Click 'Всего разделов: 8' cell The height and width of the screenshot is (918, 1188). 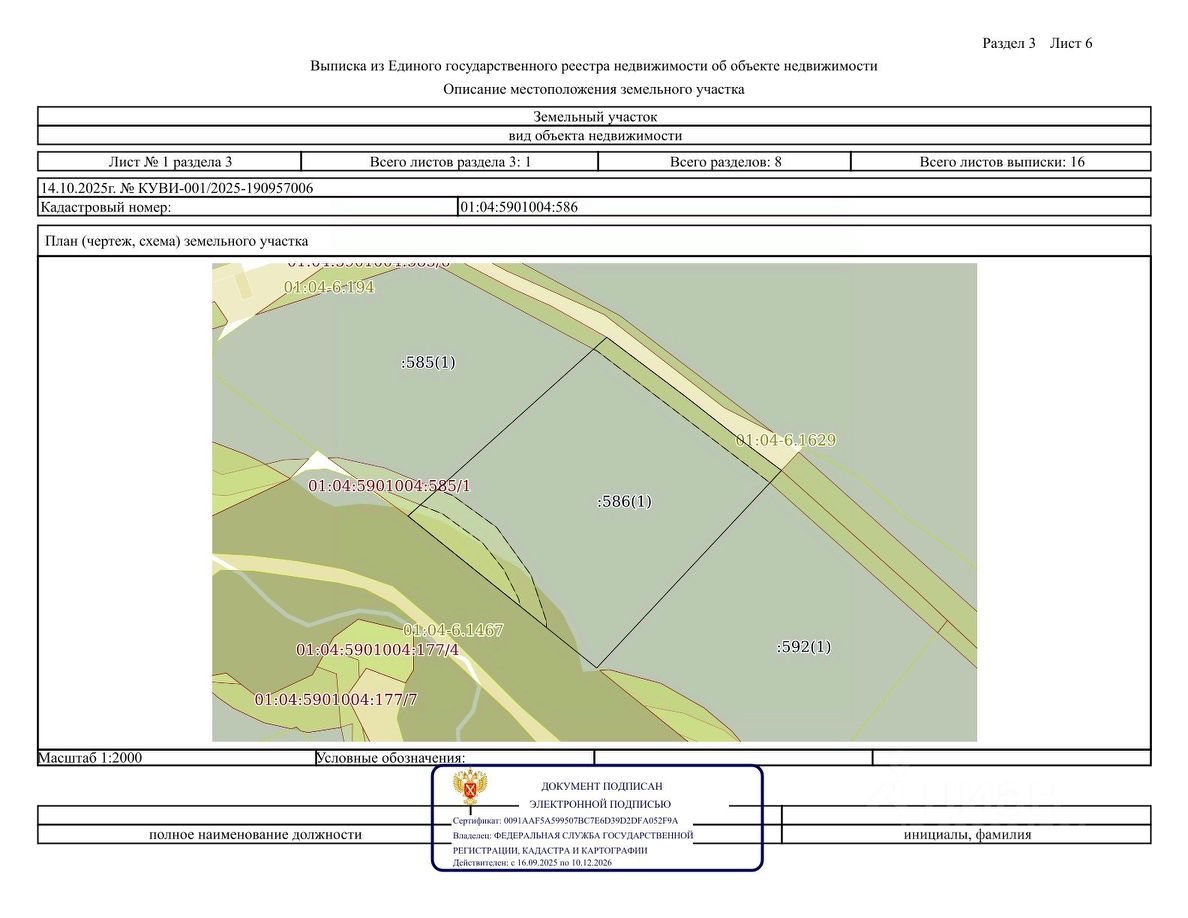(725, 161)
